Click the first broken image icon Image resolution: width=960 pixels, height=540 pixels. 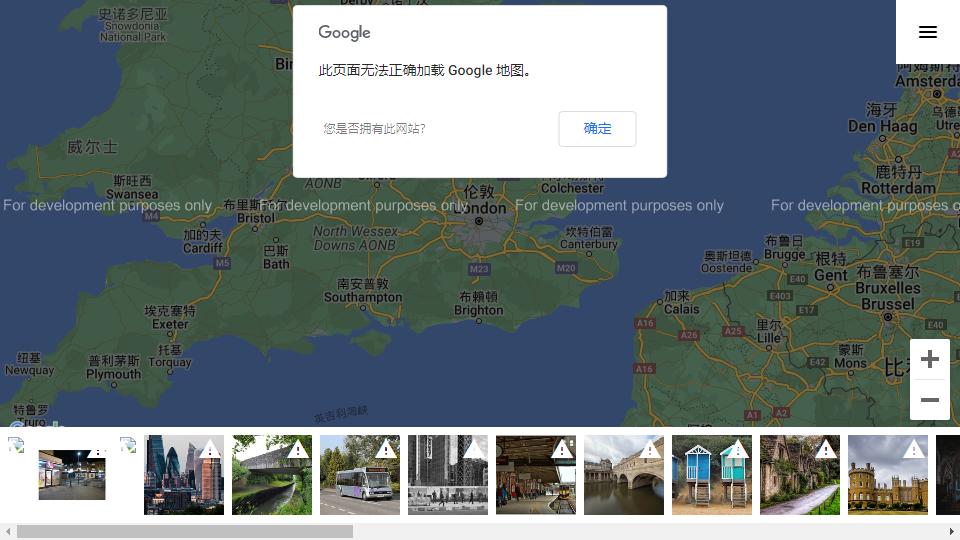(16, 445)
